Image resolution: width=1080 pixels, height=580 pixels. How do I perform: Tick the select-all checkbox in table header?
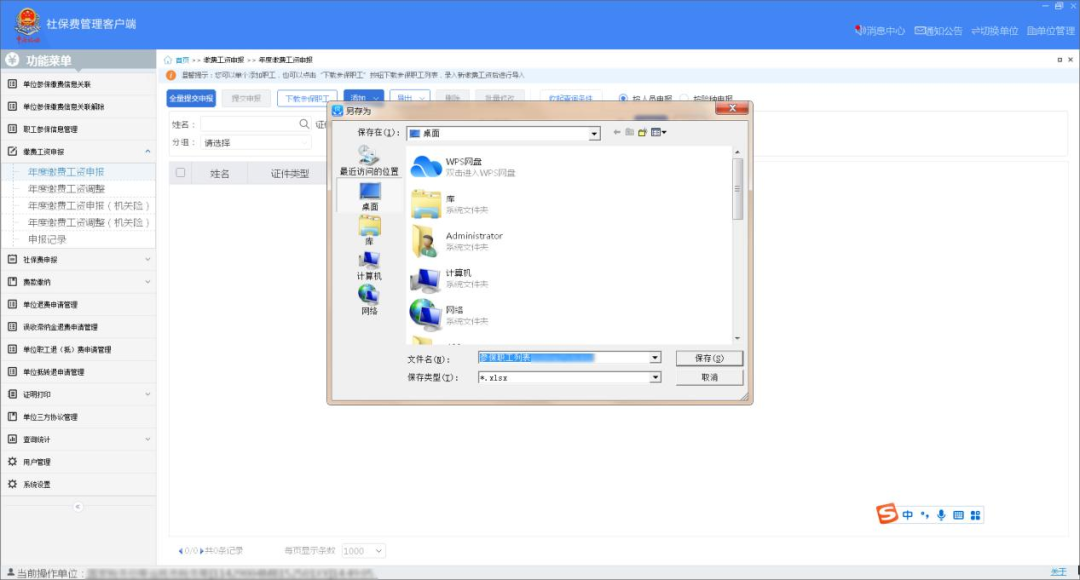(181, 173)
